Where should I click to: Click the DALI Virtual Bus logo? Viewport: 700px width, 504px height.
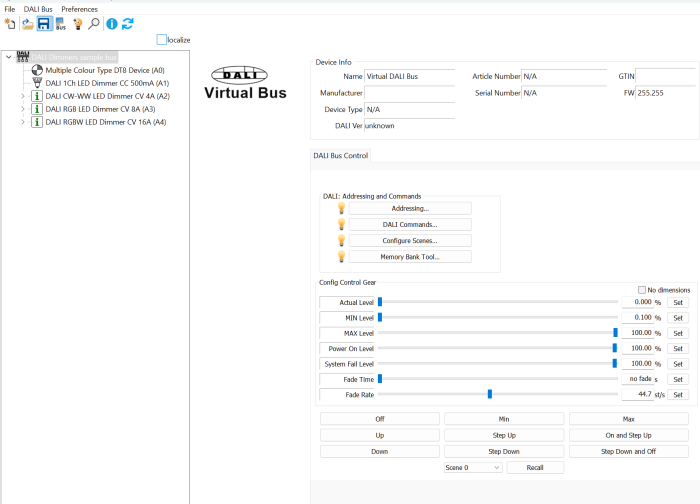(245, 83)
